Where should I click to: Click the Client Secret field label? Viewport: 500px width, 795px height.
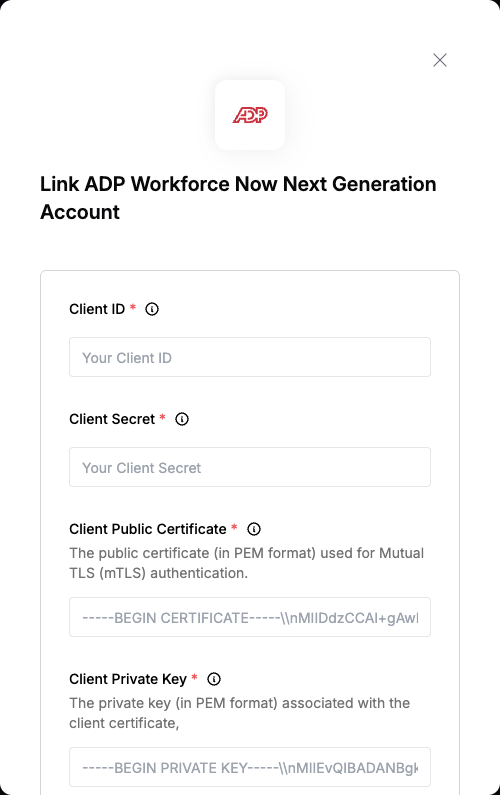tap(112, 419)
